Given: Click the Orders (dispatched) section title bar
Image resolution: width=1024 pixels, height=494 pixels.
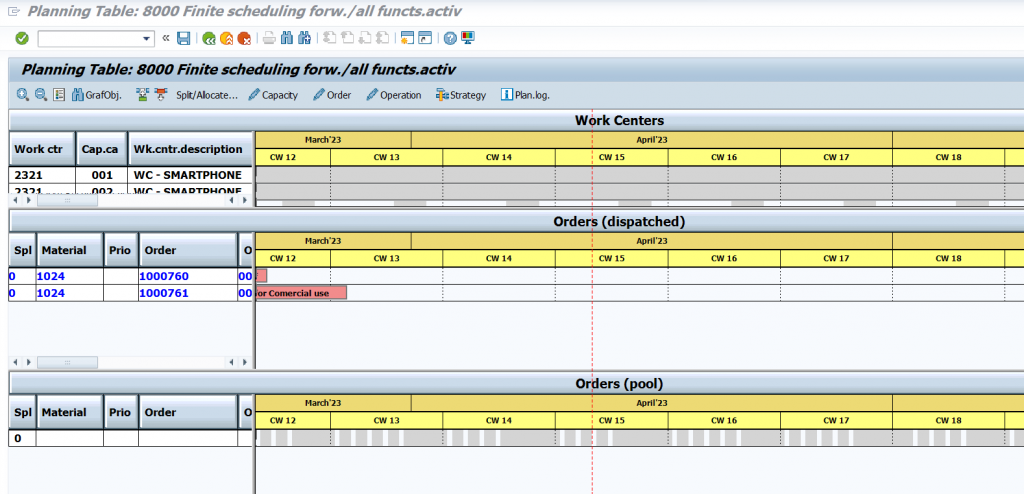Looking at the screenshot, I should click(516, 222).
